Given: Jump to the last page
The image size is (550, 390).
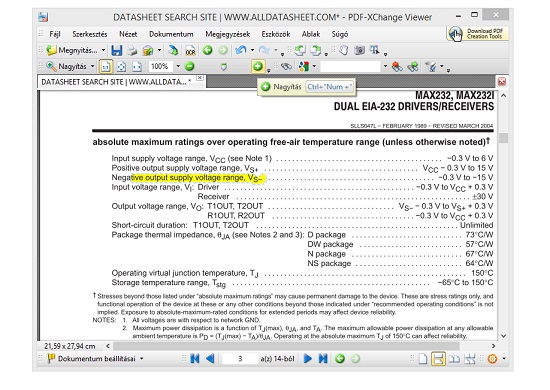Looking at the screenshot, I should coord(323,359).
